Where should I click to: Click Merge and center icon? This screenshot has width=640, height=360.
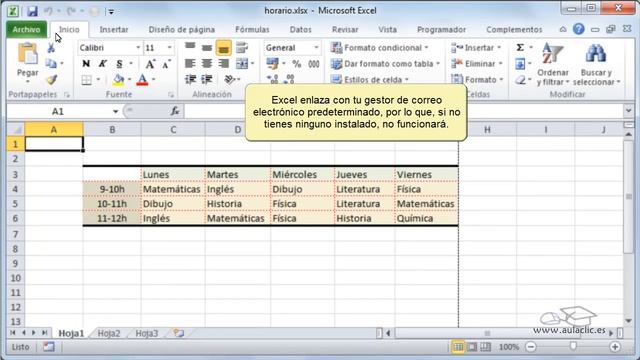tap(242, 64)
